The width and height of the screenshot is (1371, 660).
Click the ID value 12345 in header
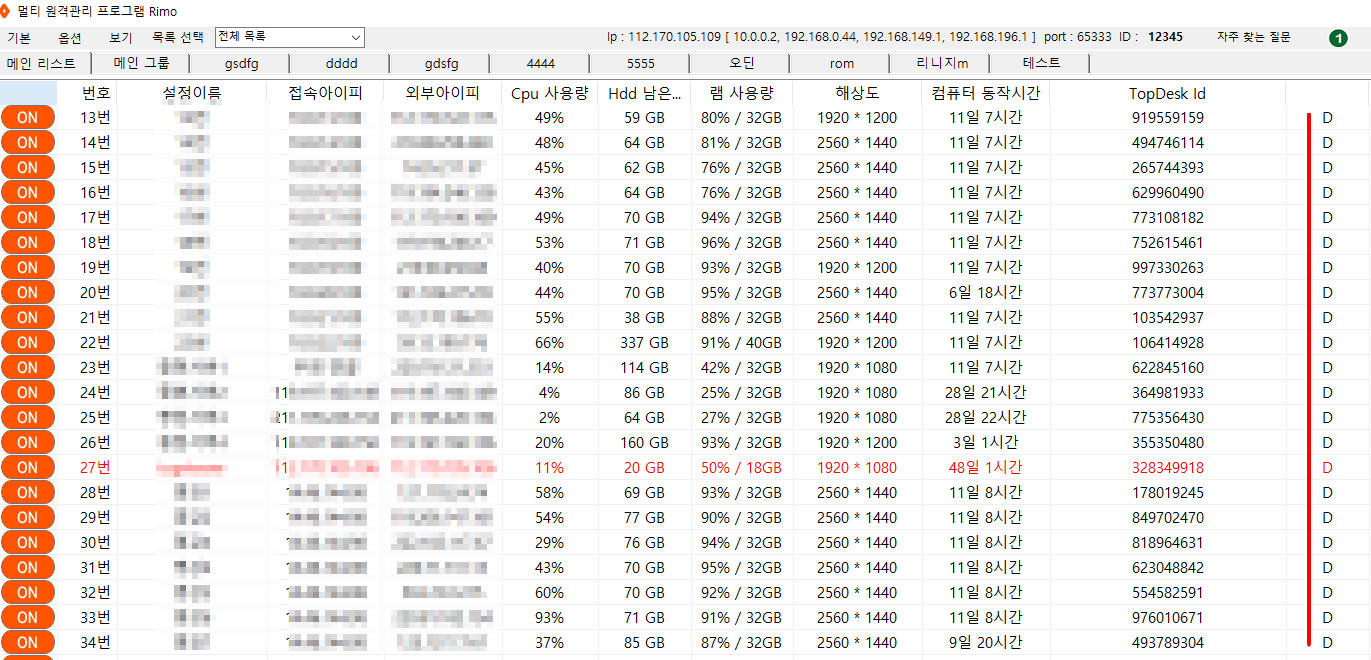click(1165, 37)
